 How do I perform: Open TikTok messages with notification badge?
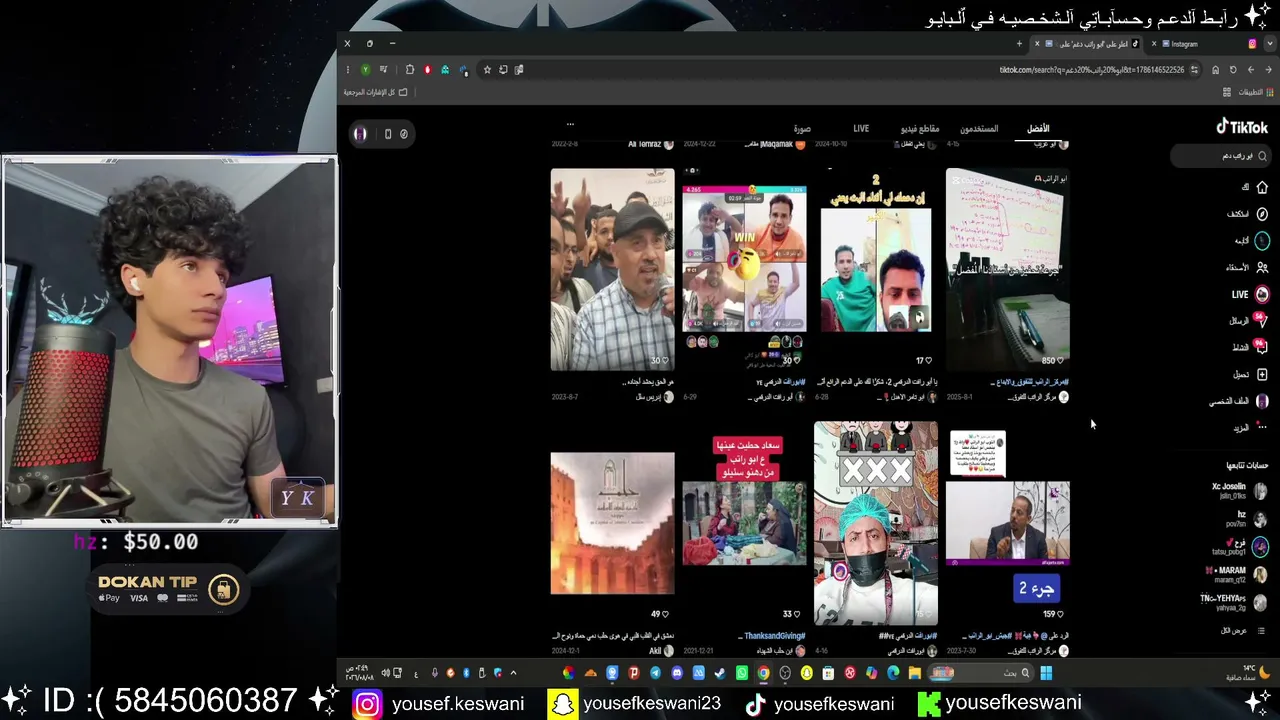(1261, 320)
